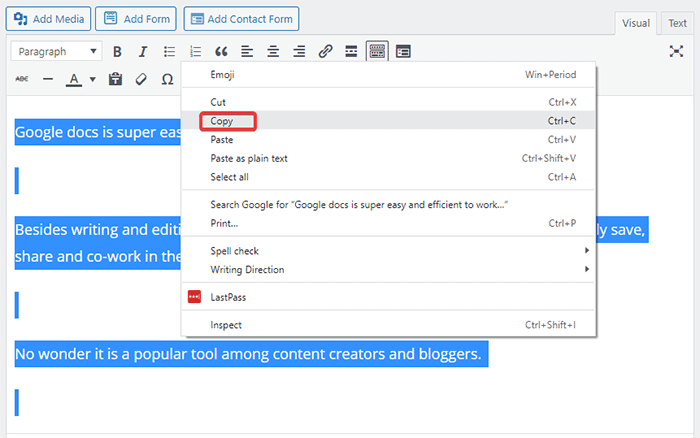This screenshot has width=700, height=438.
Task: Click the special character omega icon
Action: click(167, 79)
